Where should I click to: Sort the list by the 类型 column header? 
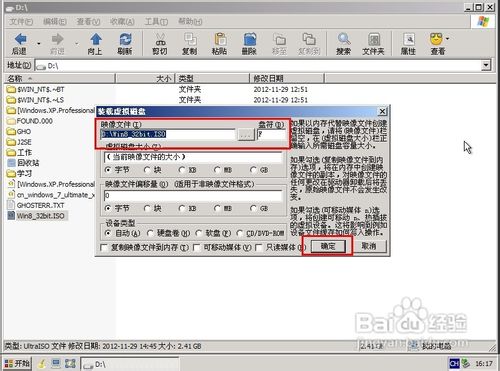point(212,78)
